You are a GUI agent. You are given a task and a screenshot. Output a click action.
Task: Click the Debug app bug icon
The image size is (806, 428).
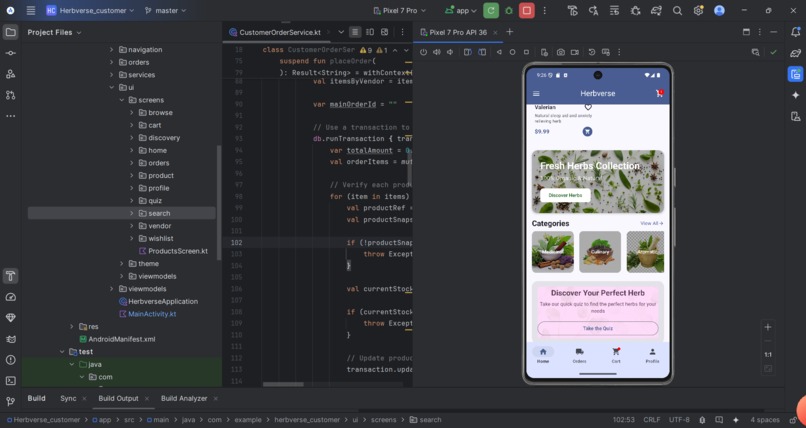tap(509, 10)
